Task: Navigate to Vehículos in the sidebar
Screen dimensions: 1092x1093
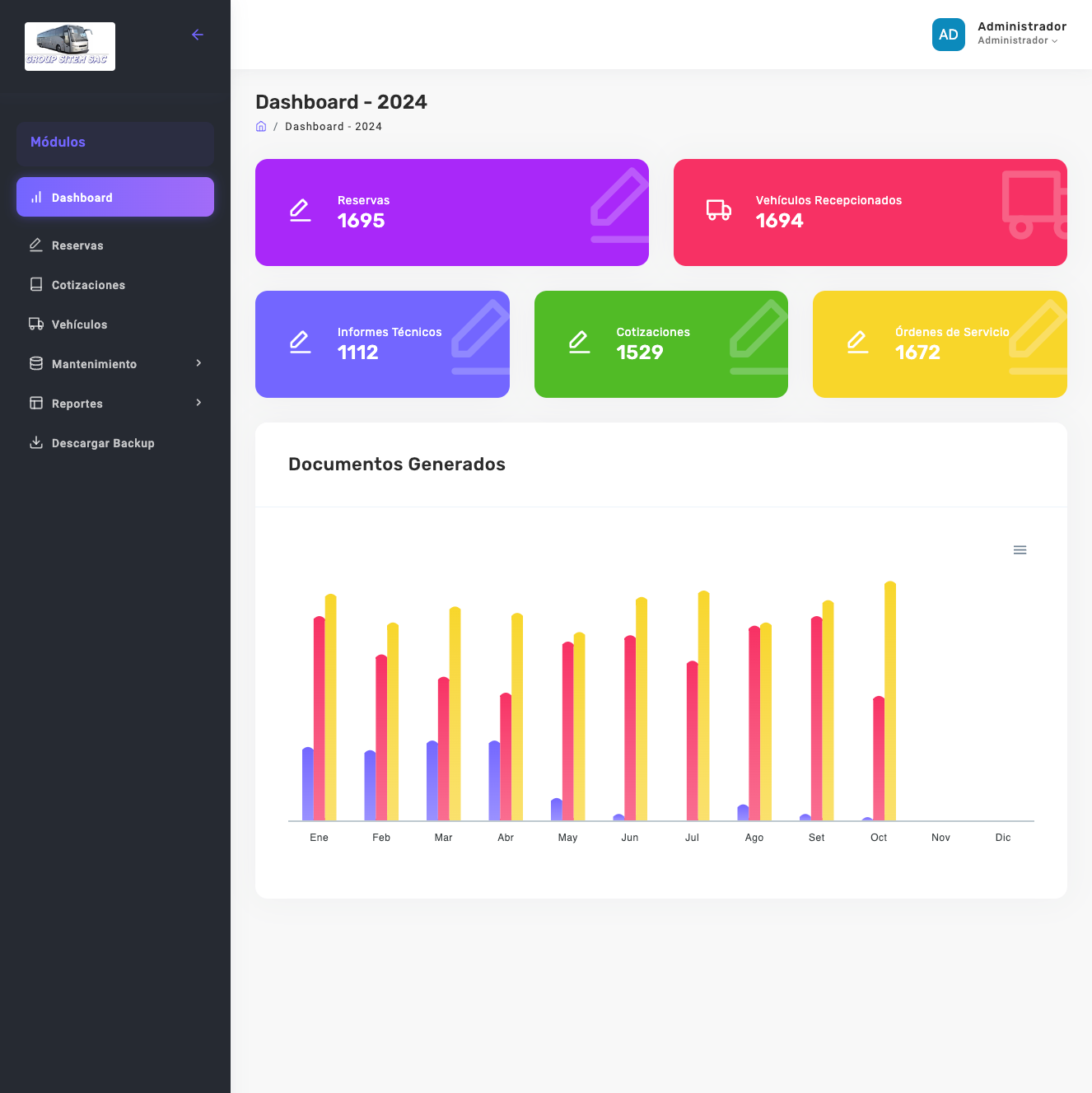Action: point(115,324)
